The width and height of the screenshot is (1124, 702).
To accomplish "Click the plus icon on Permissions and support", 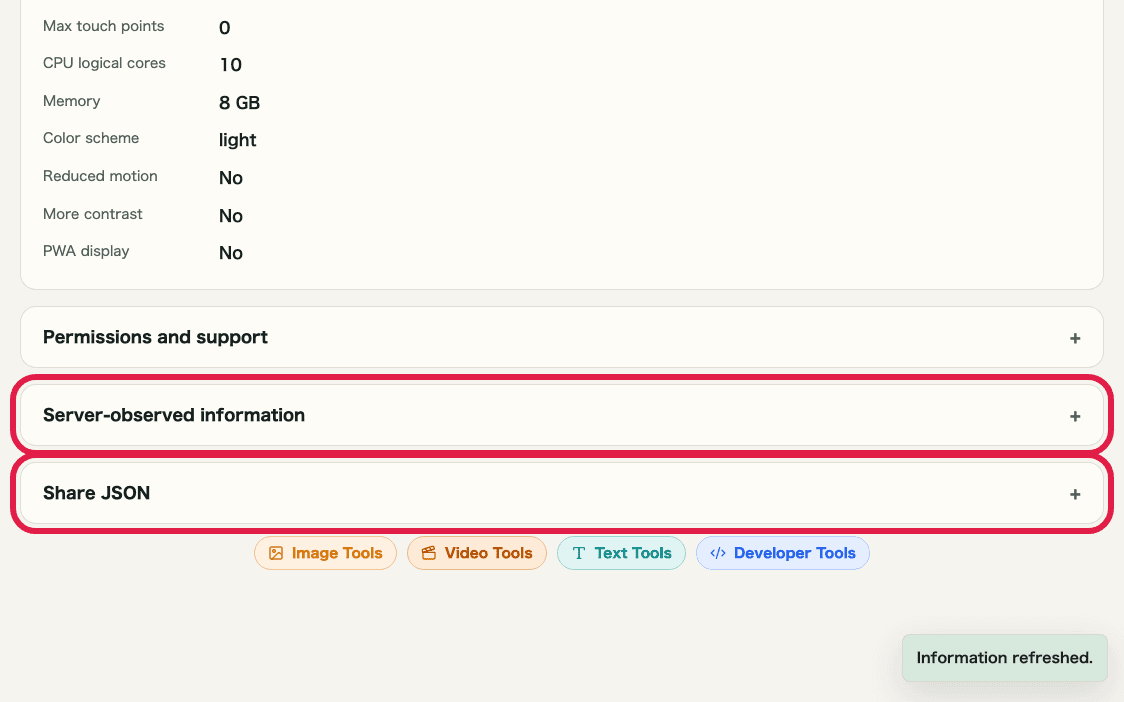I will [1075, 337].
